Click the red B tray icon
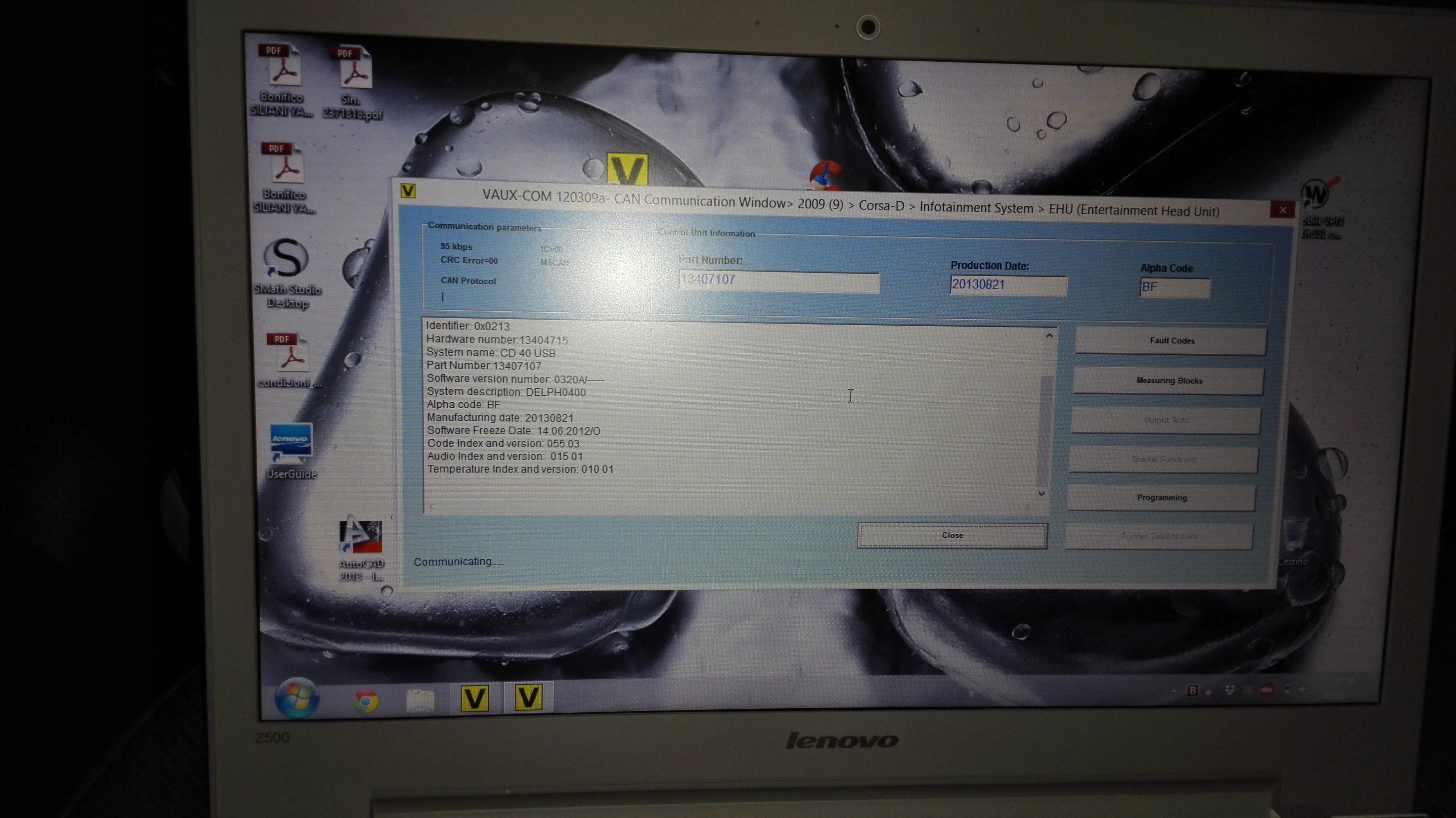 pyautogui.click(x=1192, y=690)
